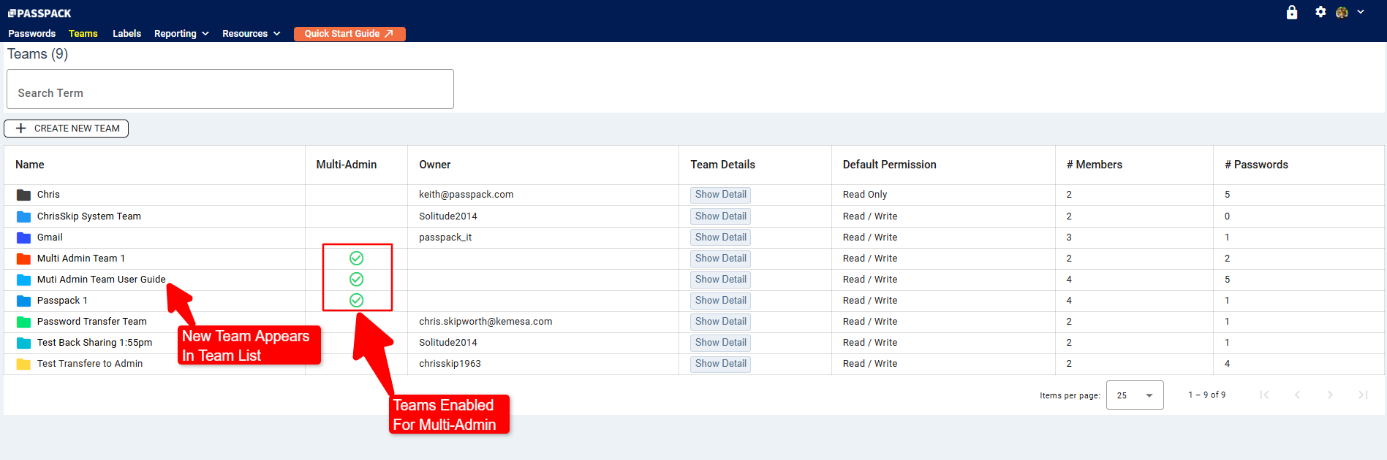
Task: Show Detail for ChrisSkip System Team
Action: coord(720,216)
